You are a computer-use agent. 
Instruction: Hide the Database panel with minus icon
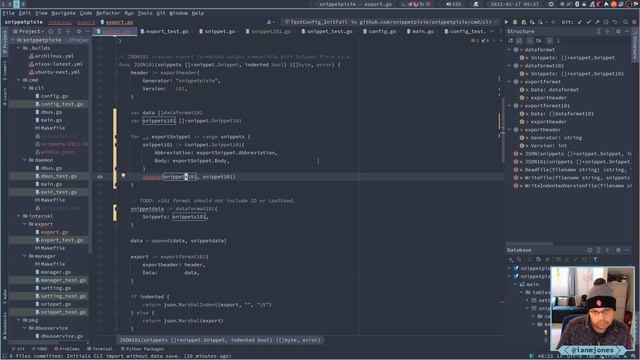627,250
